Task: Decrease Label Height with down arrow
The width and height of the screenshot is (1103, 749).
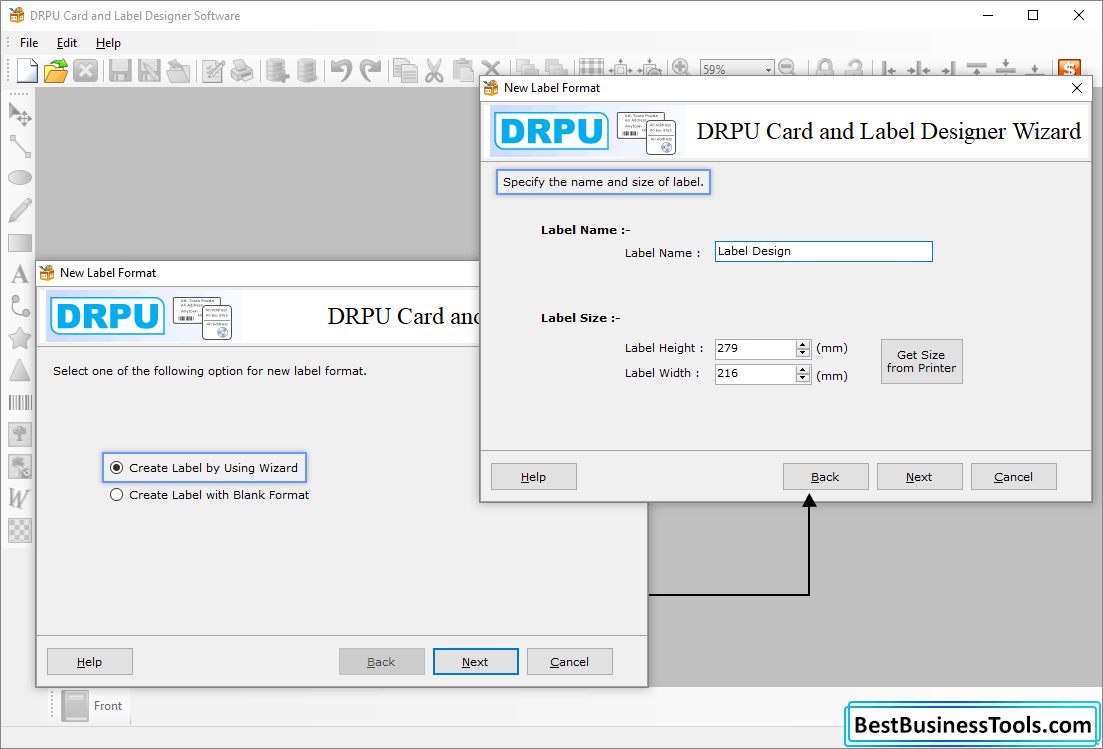Action: pyautogui.click(x=803, y=353)
